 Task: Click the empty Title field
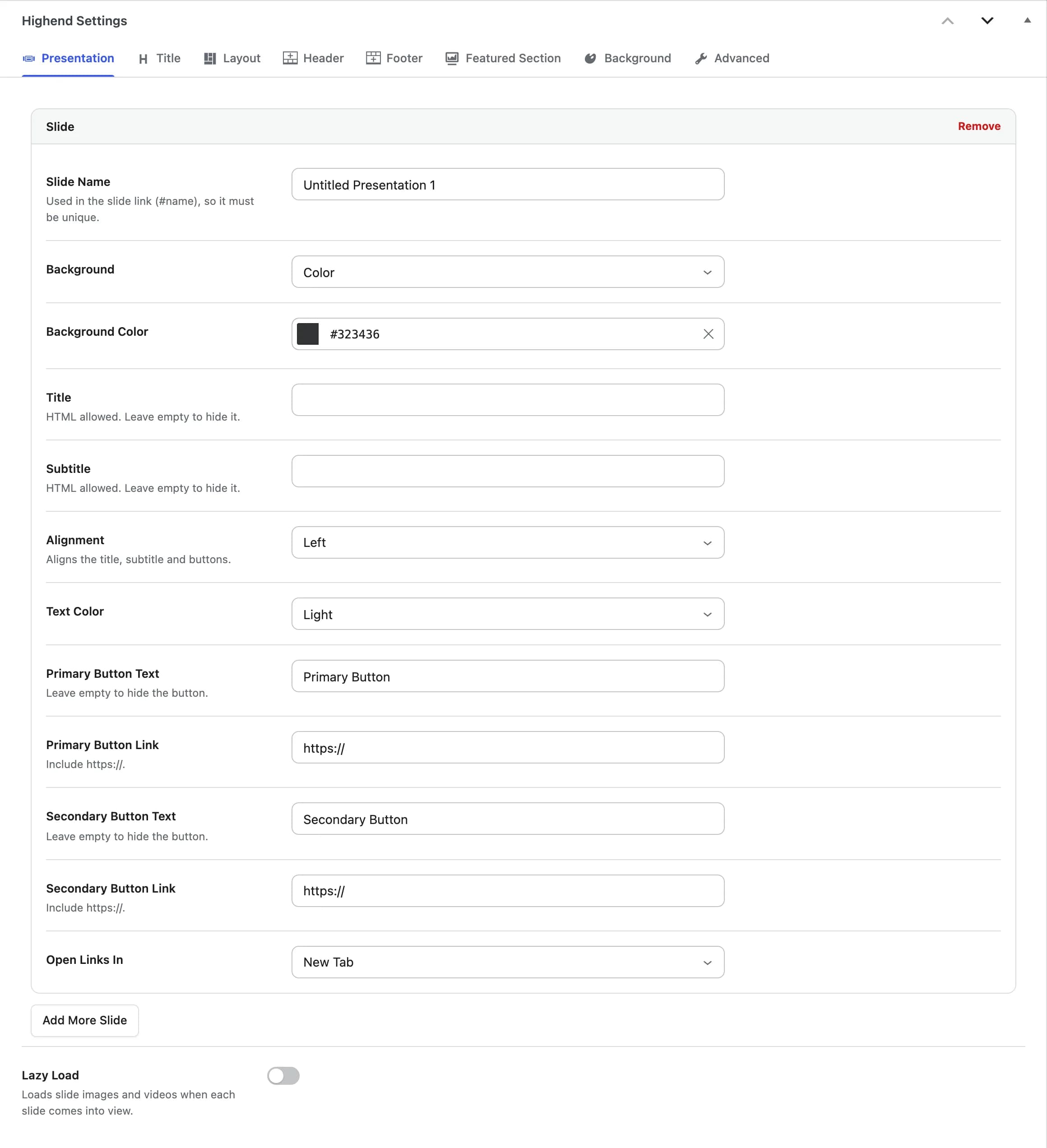[508, 400]
